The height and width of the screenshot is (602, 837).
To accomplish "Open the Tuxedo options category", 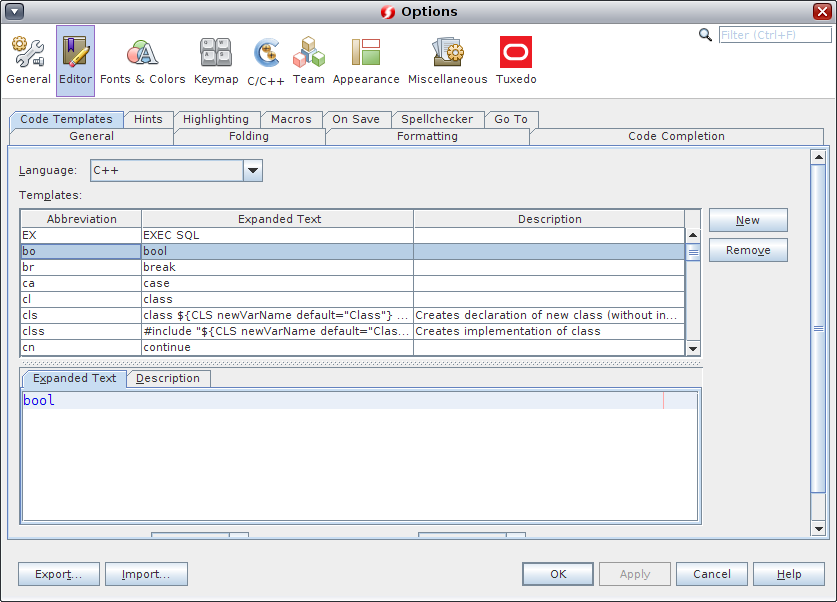I will (x=516, y=61).
